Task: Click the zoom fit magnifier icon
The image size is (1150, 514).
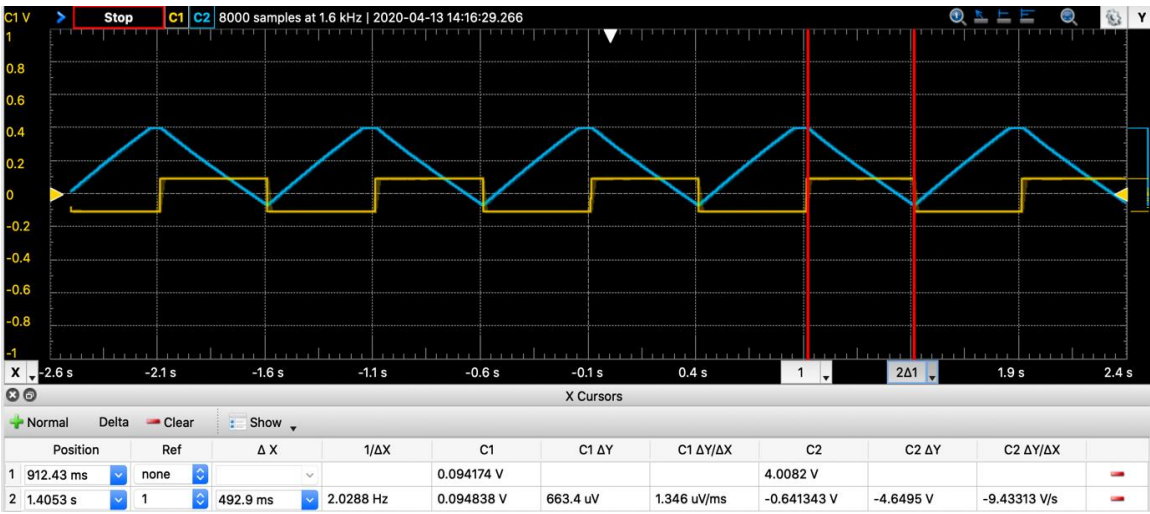Action: point(1068,17)
